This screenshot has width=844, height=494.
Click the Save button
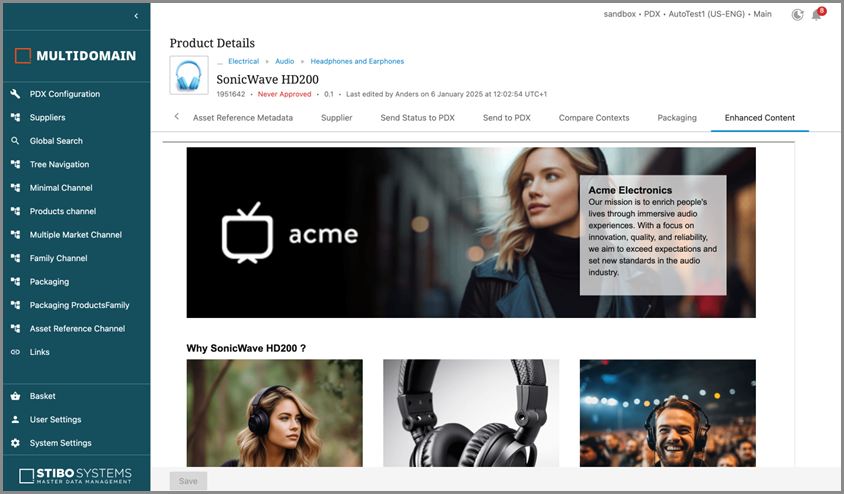[x=188, y=481]
